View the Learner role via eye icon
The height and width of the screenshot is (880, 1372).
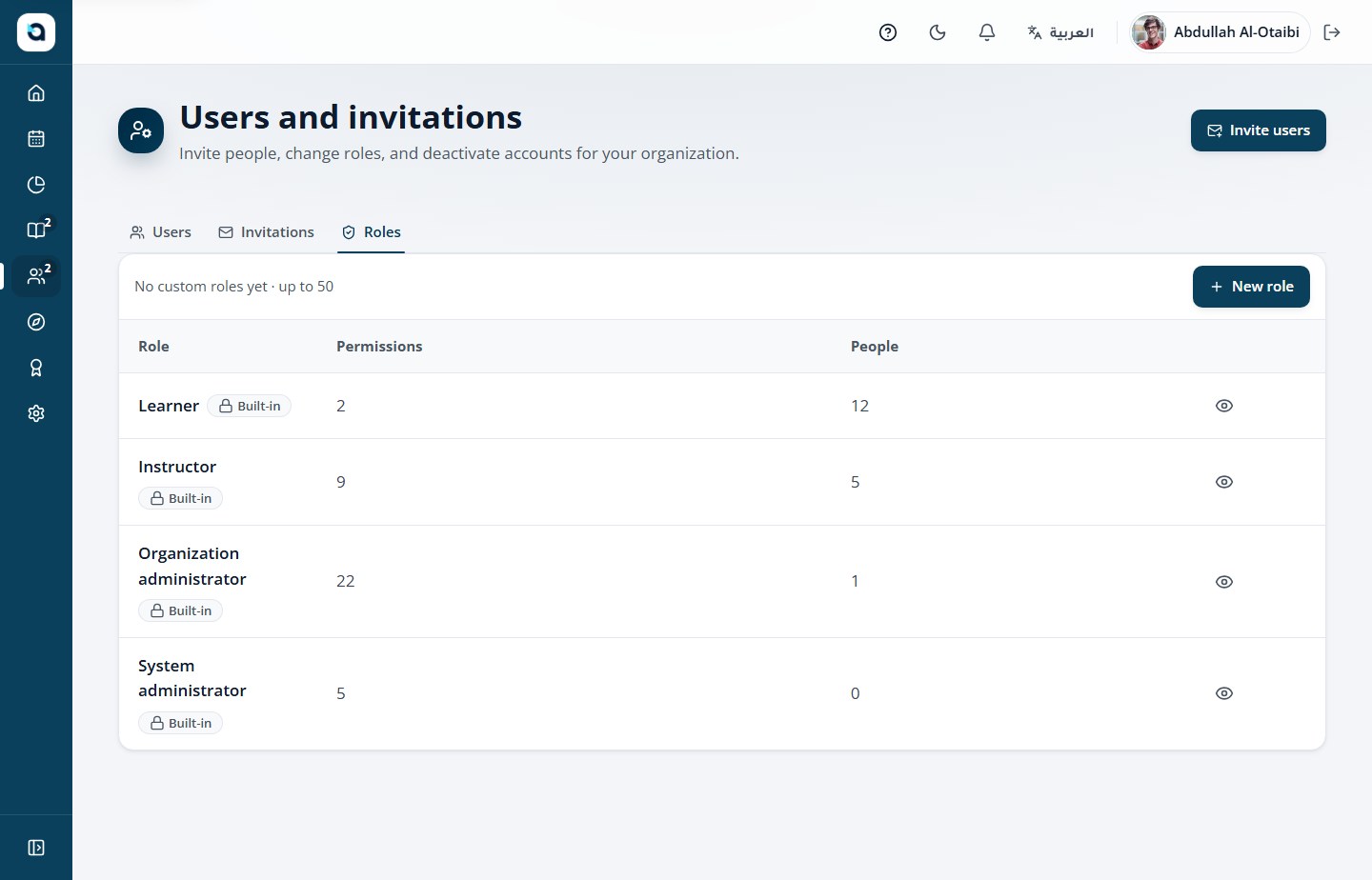click(x=1224, y=406)
